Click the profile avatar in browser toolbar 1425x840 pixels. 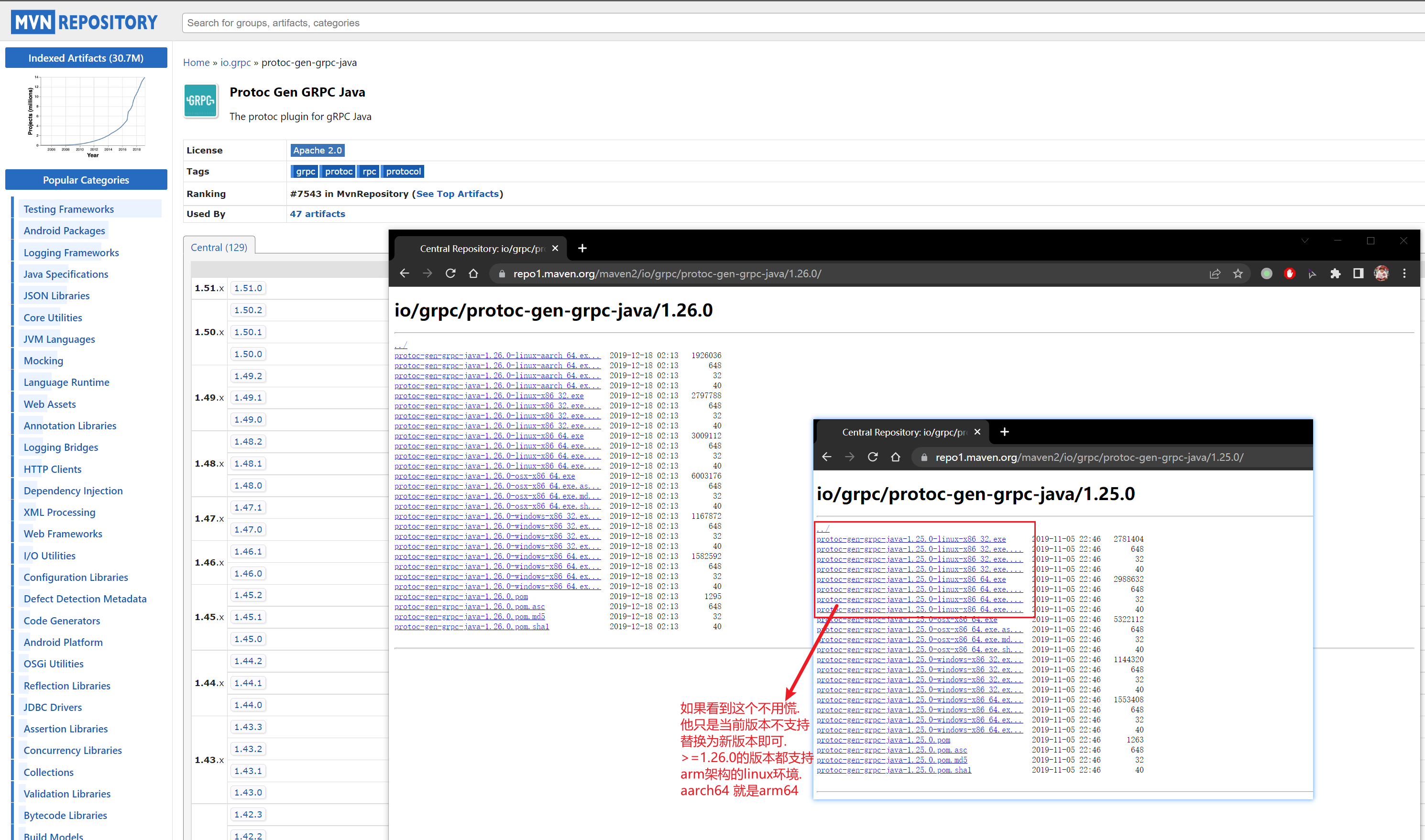tap(1381, 274)
